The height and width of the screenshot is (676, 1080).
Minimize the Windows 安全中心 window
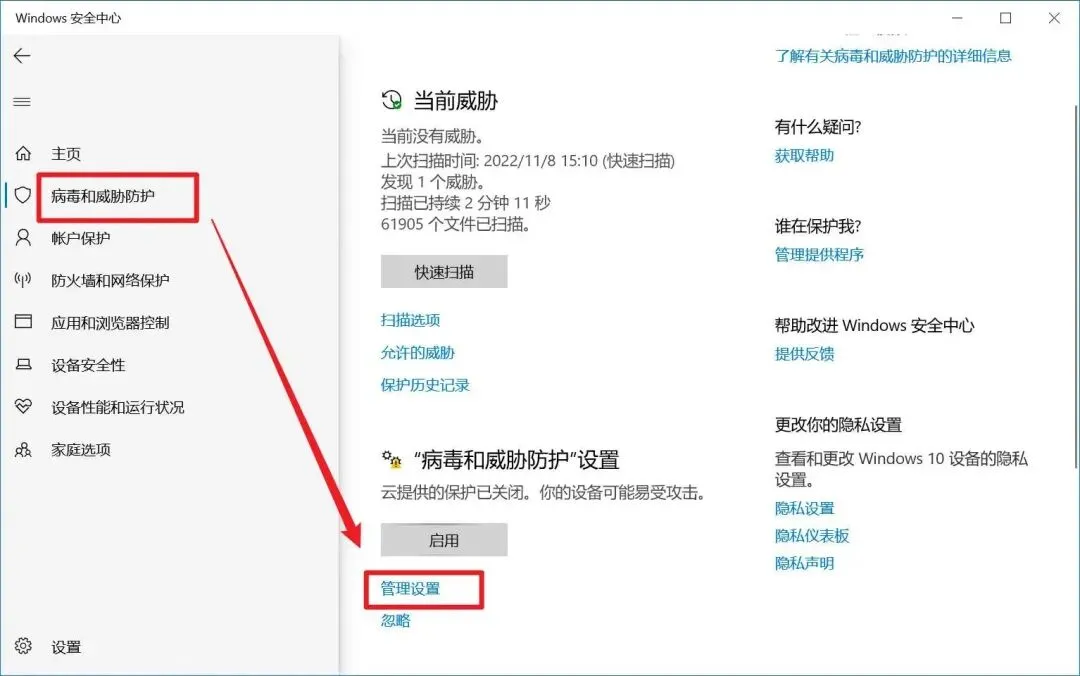(957, 18)
